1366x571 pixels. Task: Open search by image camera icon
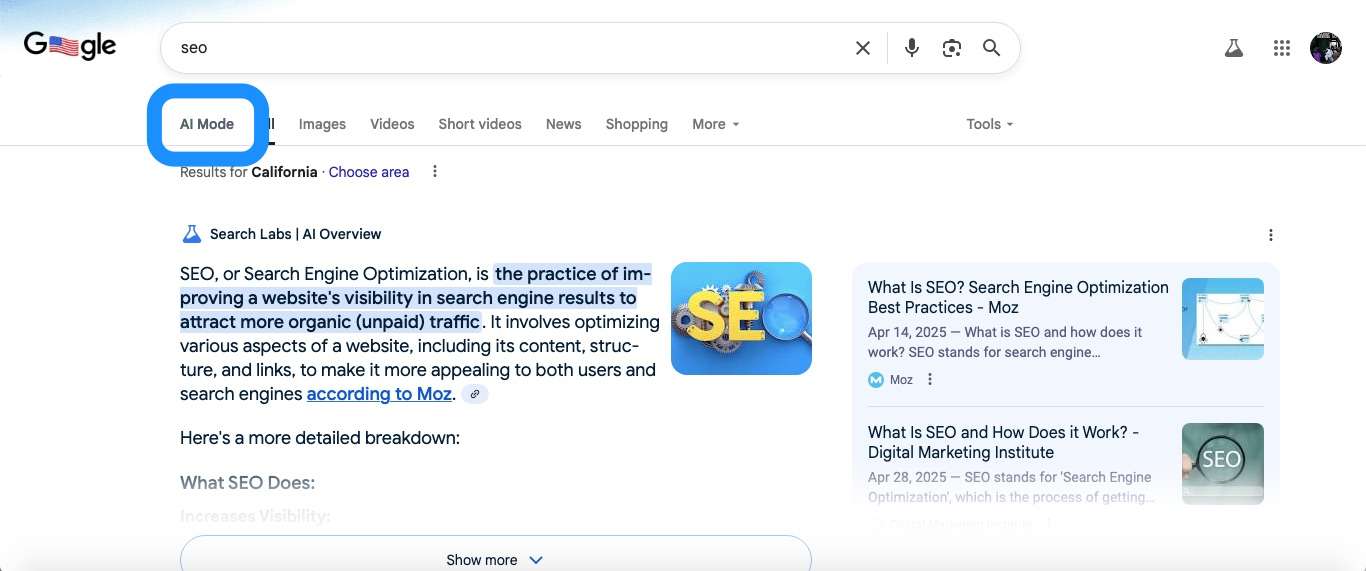952,48
